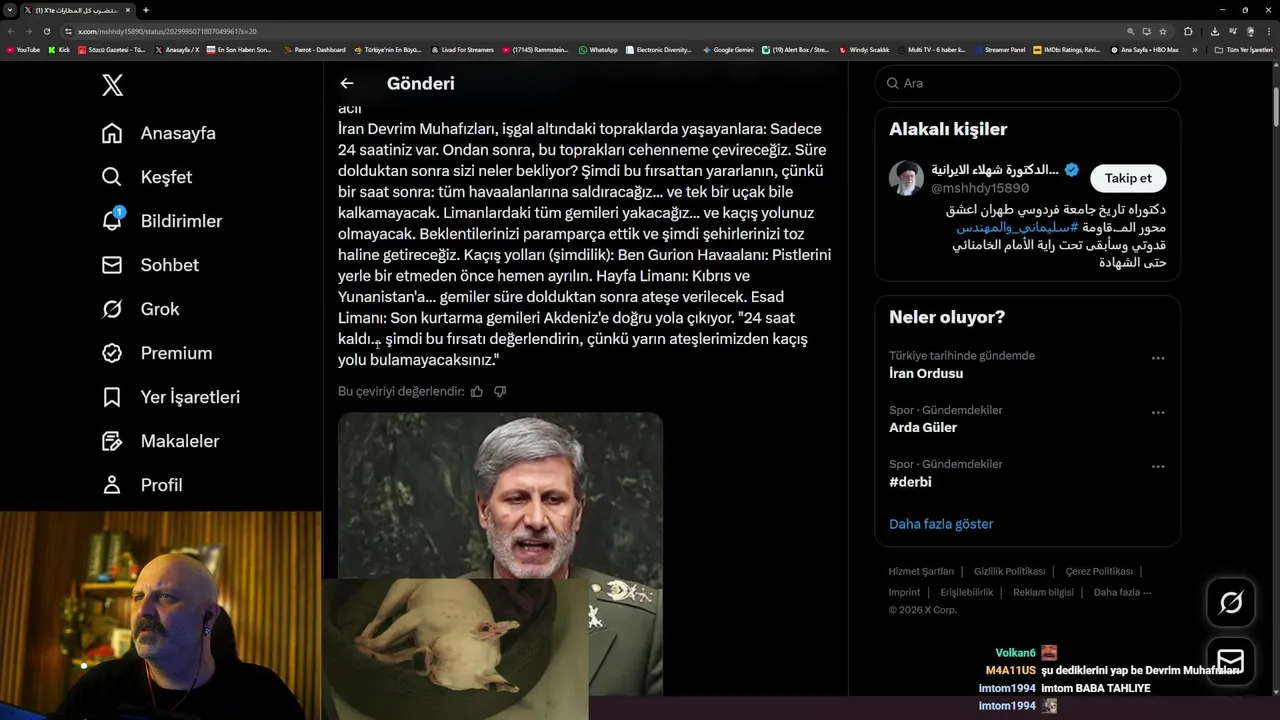The image size is (1280, 720).
Task: Open Bildirimler notifications
Action: click(162, 221)
